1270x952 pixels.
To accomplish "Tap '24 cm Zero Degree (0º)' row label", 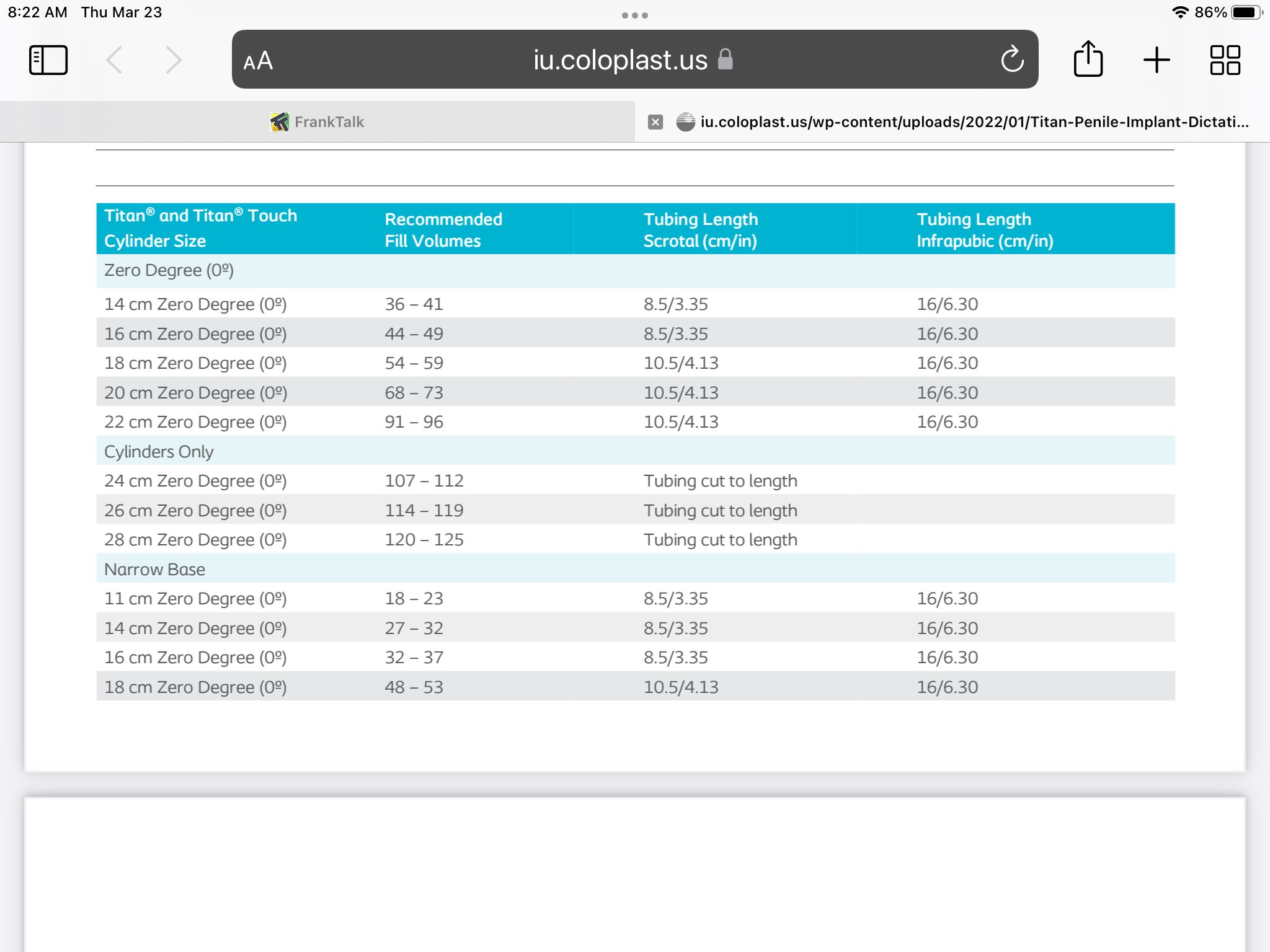I will coord(195,481).
